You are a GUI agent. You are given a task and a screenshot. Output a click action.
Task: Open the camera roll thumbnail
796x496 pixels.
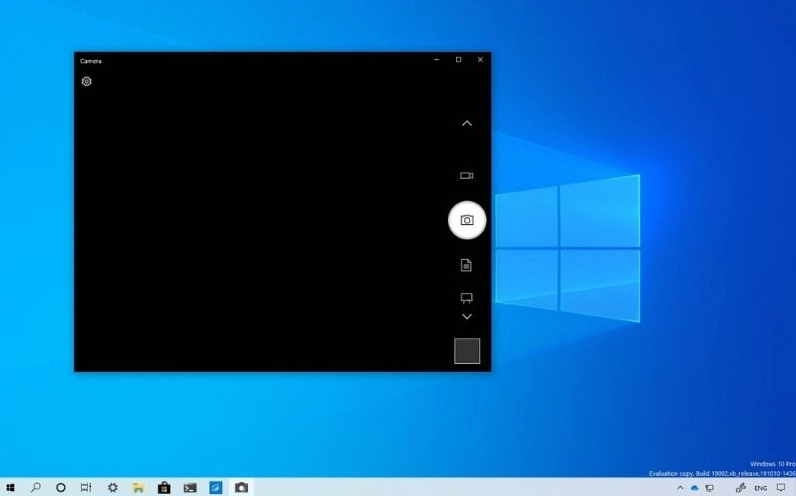point(467,351)
